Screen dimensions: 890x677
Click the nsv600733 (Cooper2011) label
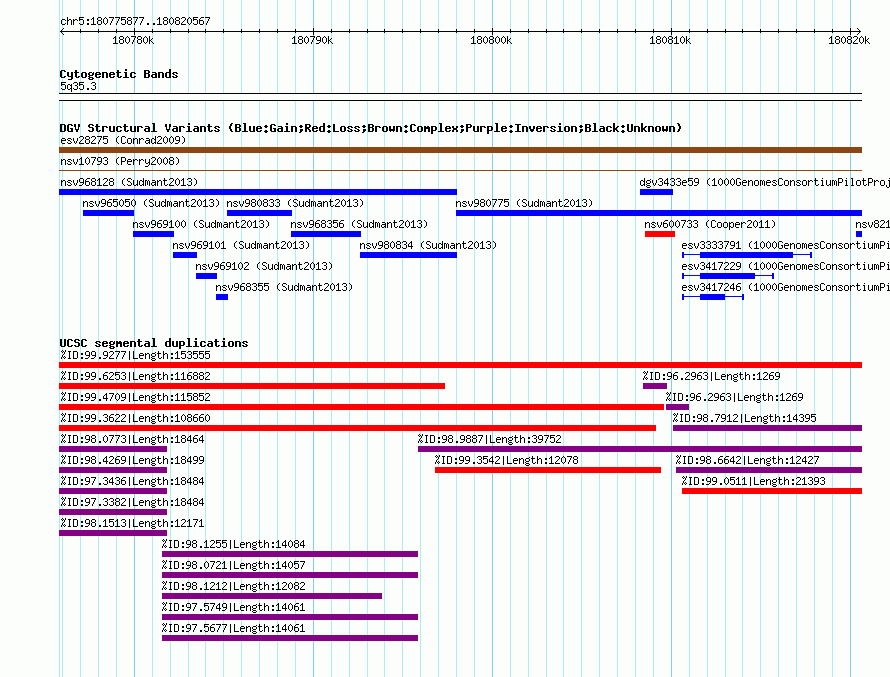point(710,224)
